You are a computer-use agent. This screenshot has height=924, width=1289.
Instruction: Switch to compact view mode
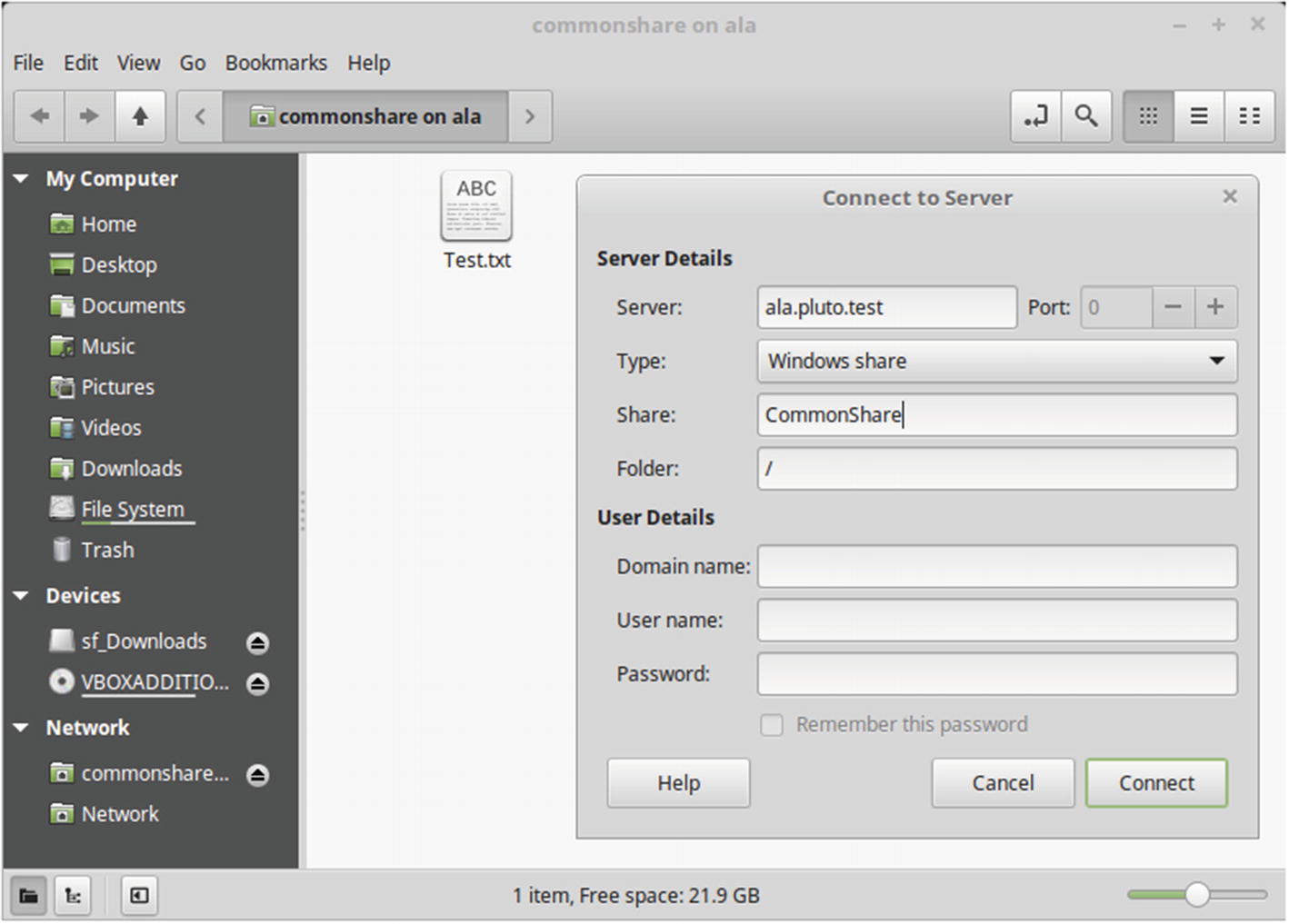click(x=1249, y=116)
